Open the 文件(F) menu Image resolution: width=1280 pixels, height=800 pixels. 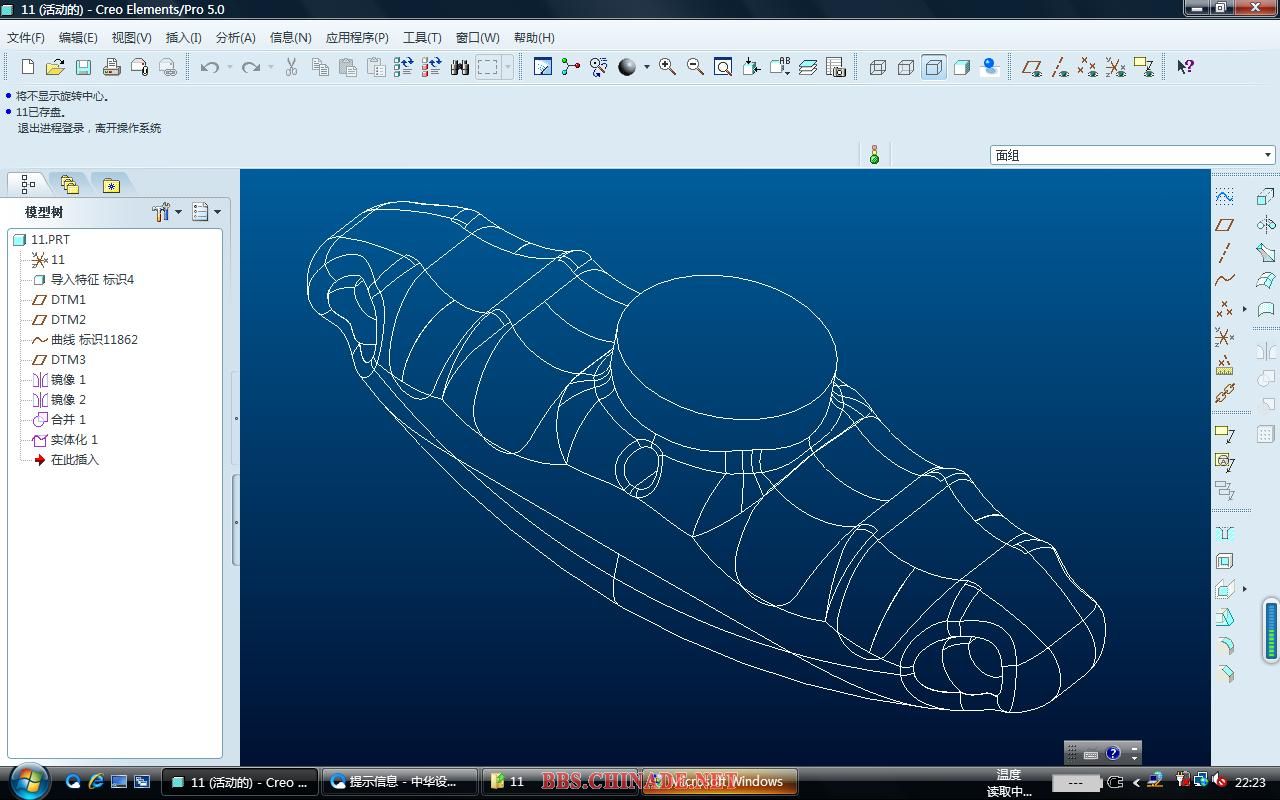[x=26, y=37]
